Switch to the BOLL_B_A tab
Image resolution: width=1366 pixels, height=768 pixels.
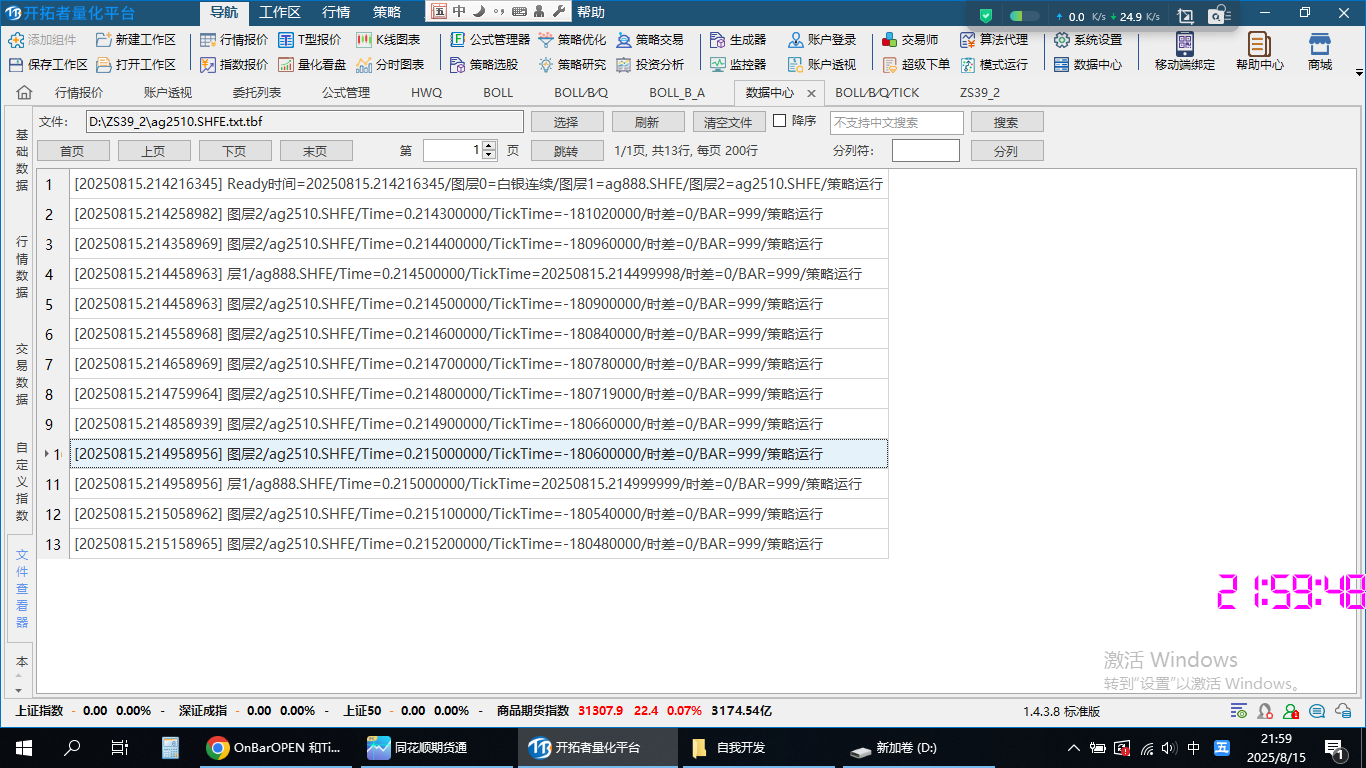coord(677,93)
